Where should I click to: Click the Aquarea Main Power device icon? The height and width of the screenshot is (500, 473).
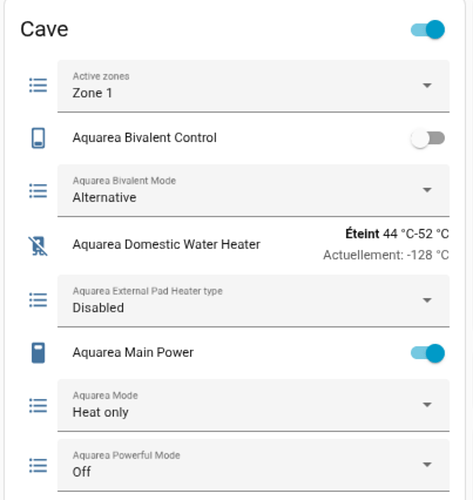coord(38,353)
